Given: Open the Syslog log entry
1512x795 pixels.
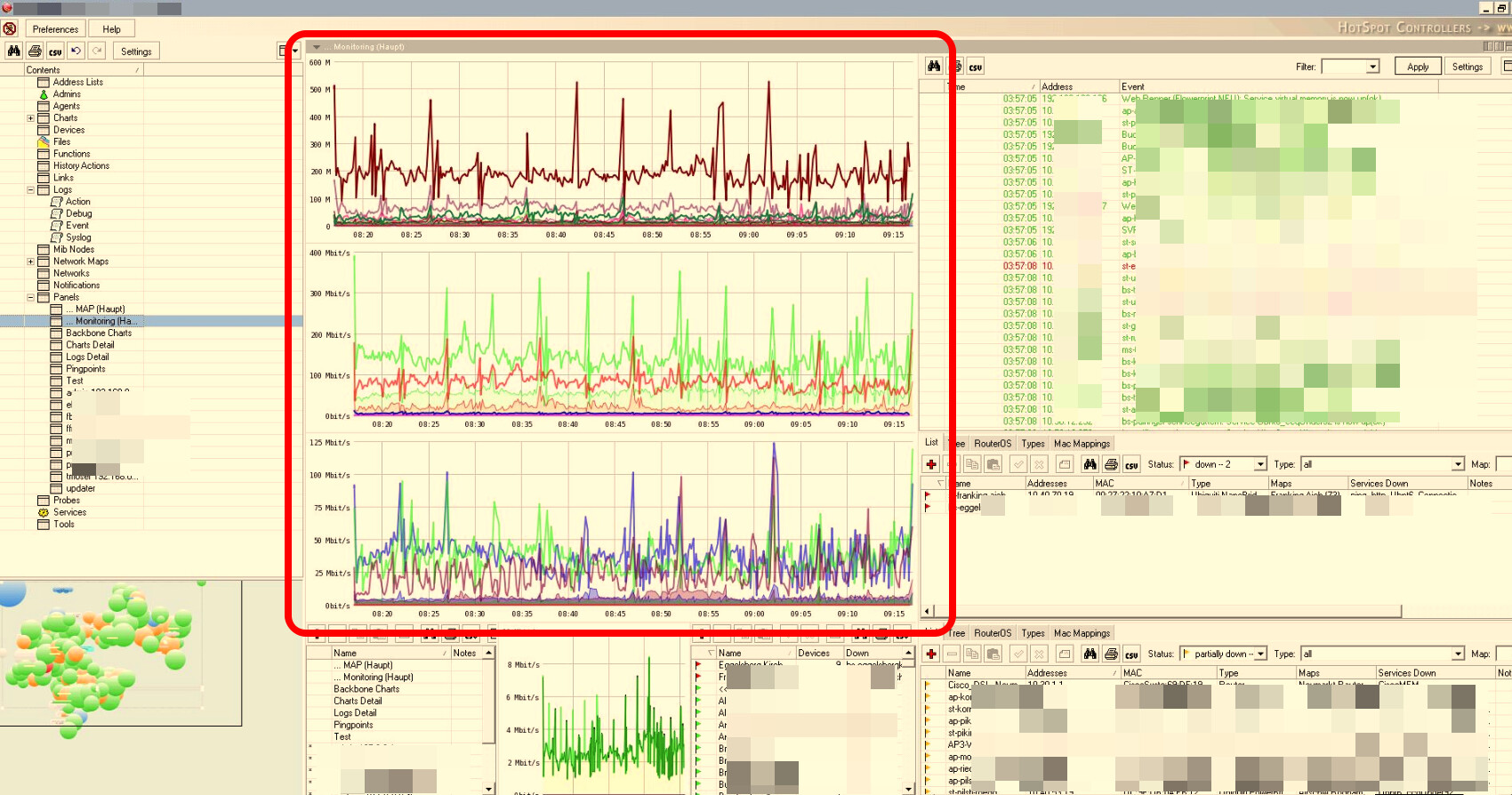Looking at the screenshot, I should point(78,238).
